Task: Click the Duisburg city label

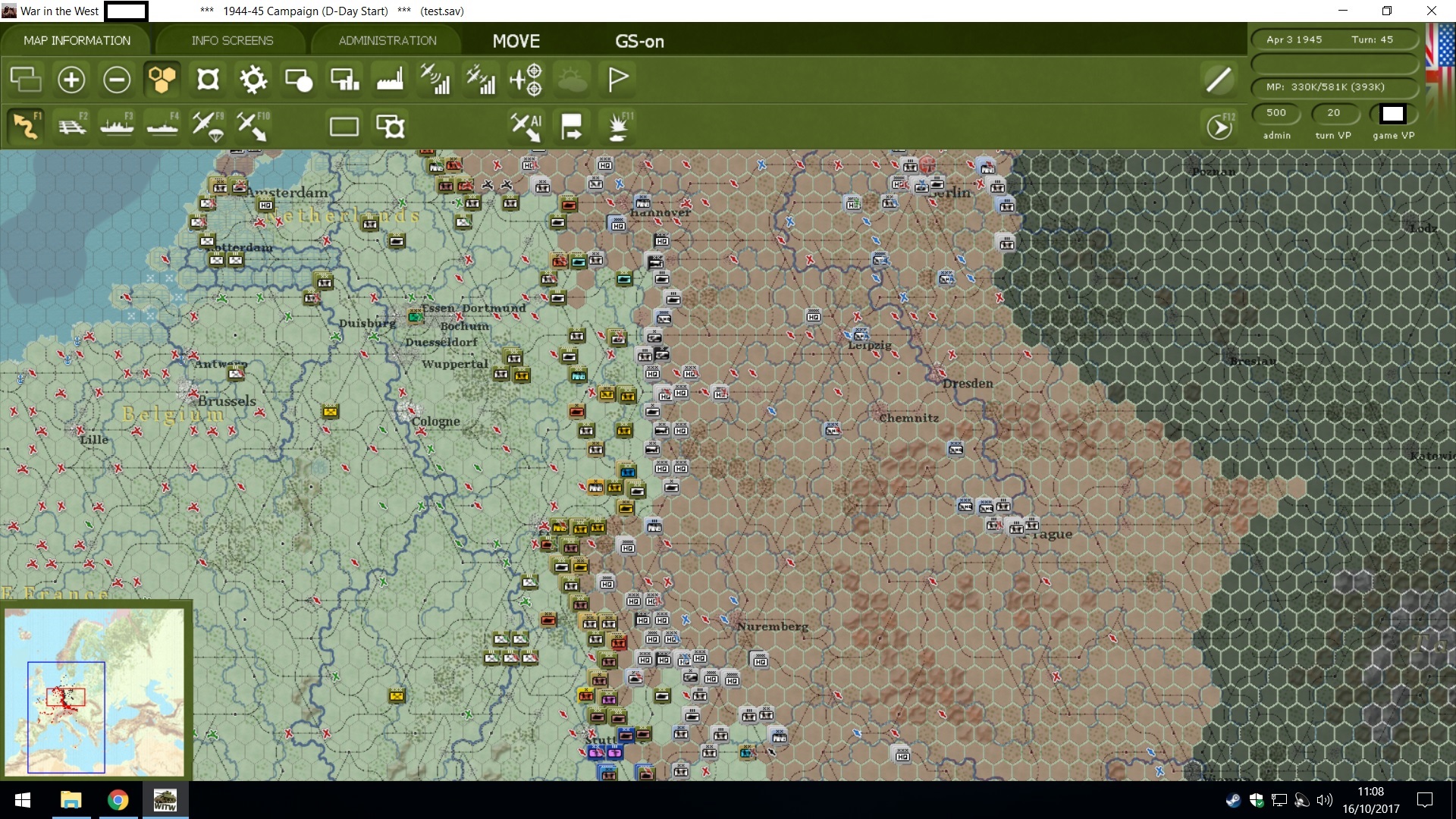Action: coord(367,323)
